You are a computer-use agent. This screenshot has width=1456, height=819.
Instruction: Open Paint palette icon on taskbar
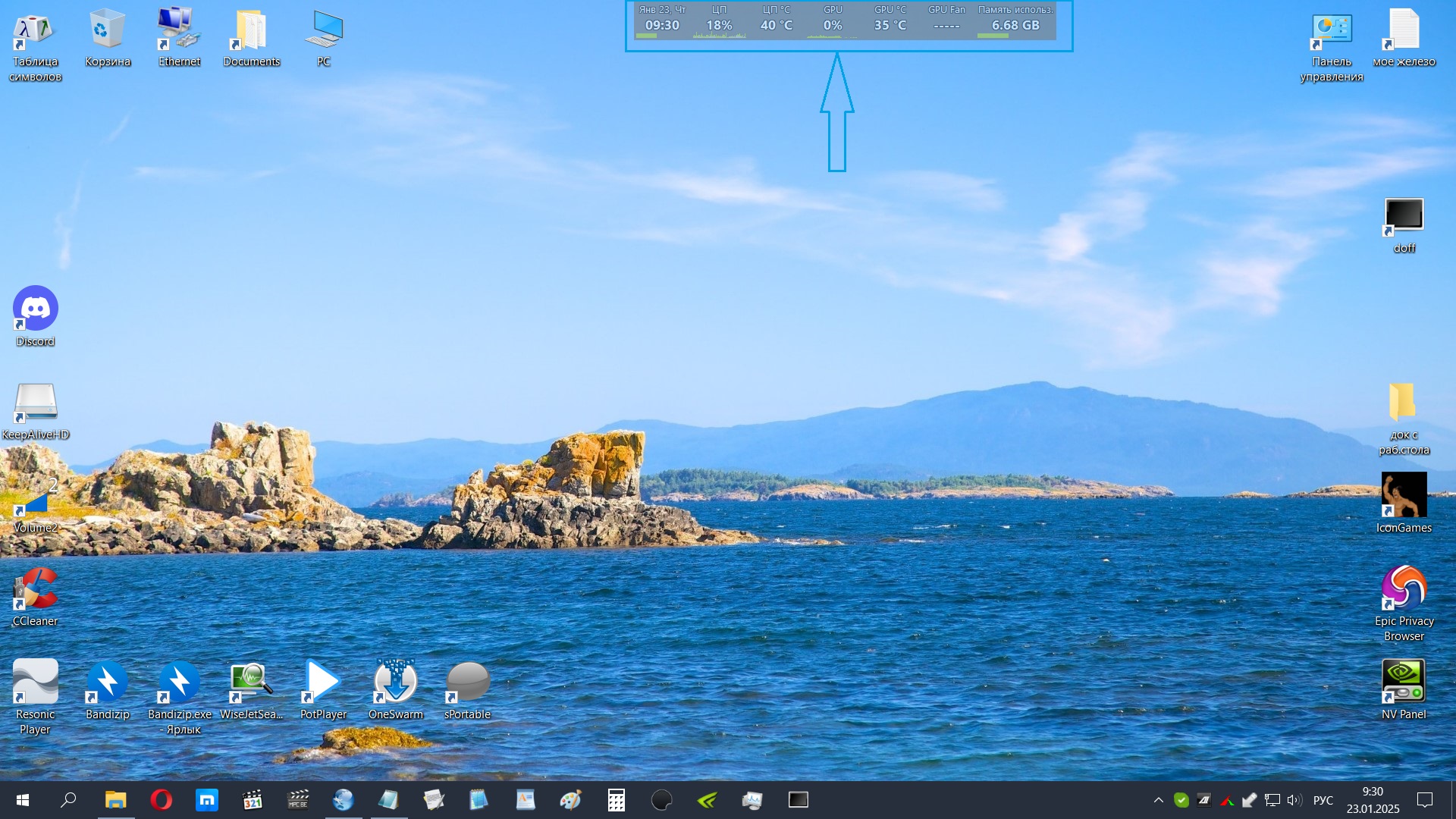570,800
